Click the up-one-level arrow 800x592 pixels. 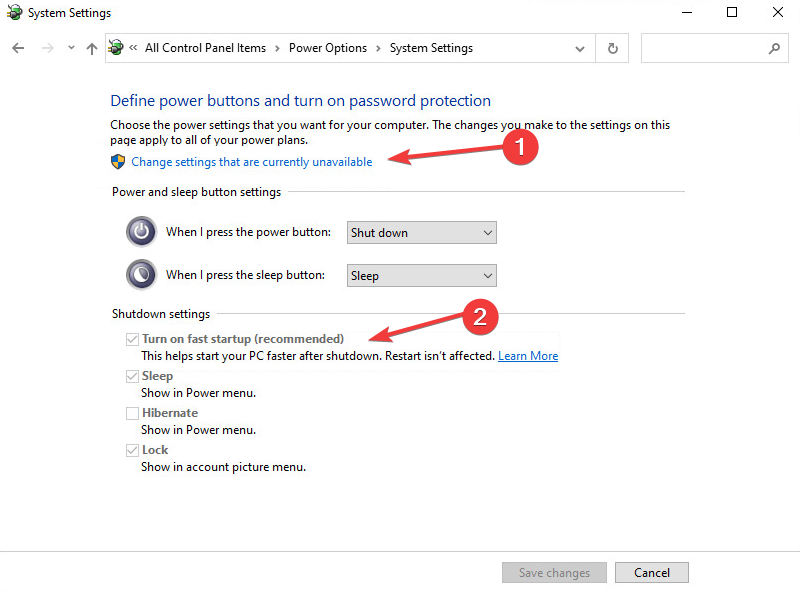point(92,48)
